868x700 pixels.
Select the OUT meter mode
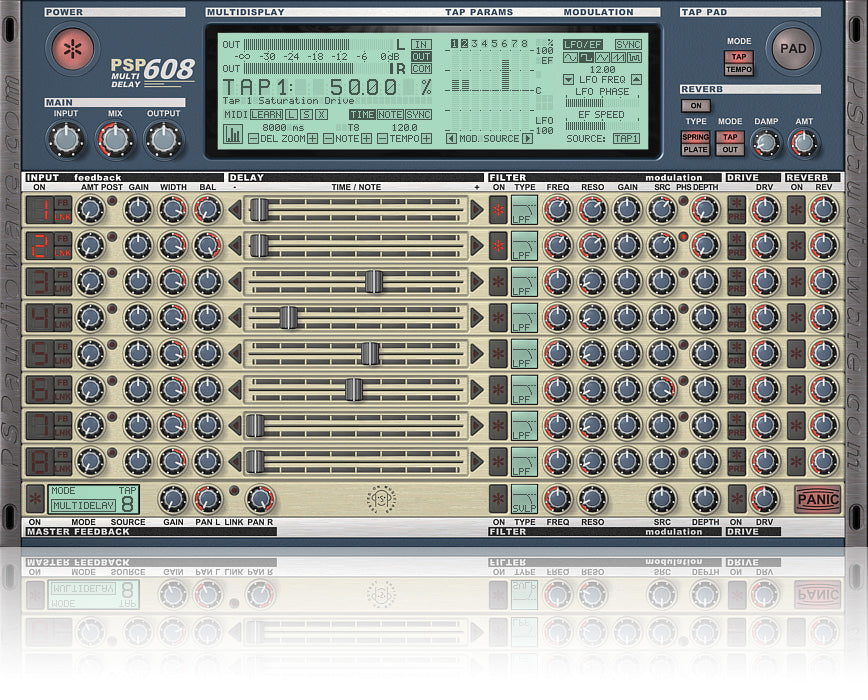pyautogui.click(x=421, y=56)
